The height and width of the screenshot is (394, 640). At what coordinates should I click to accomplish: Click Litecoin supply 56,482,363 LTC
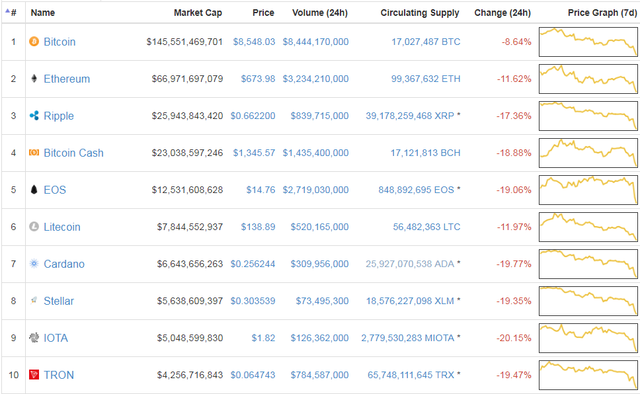point(427,227)
